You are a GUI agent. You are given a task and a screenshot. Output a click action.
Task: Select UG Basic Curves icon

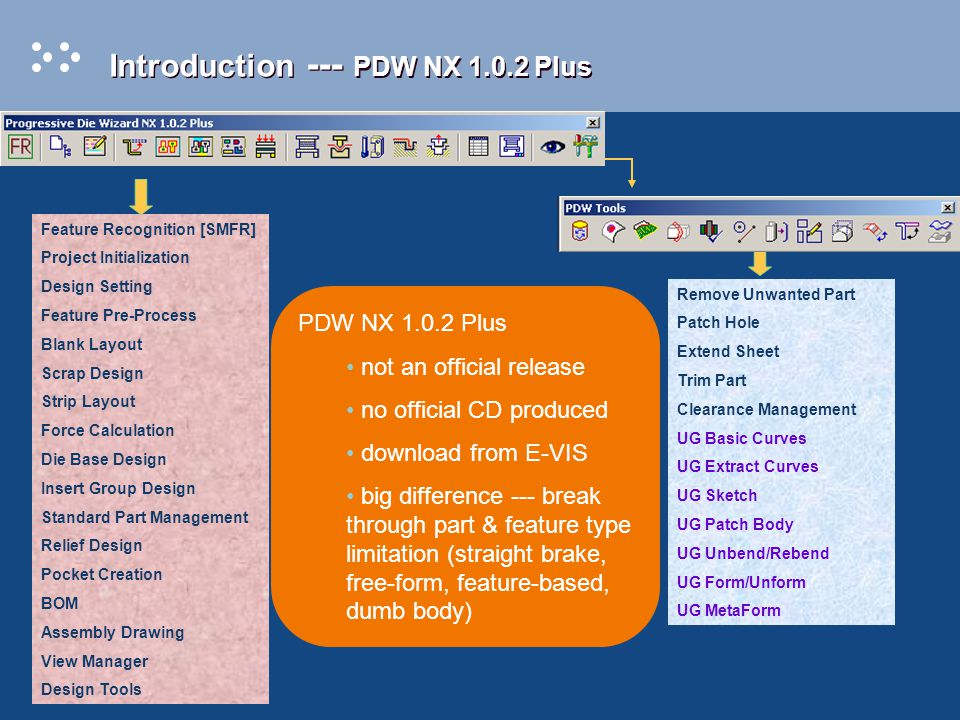(x=744, y=231)
